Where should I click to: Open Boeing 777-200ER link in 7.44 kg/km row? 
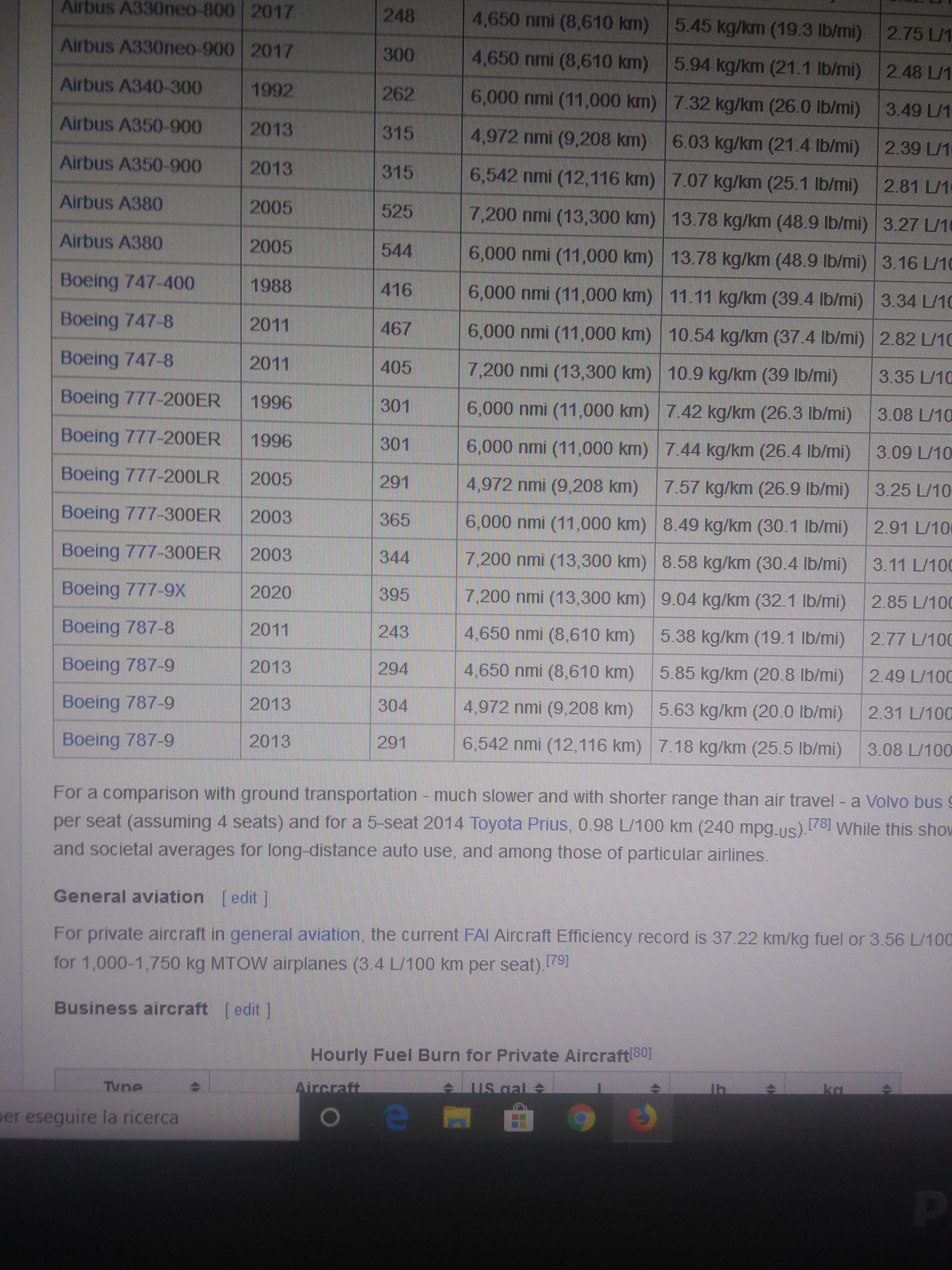(141, 437)
